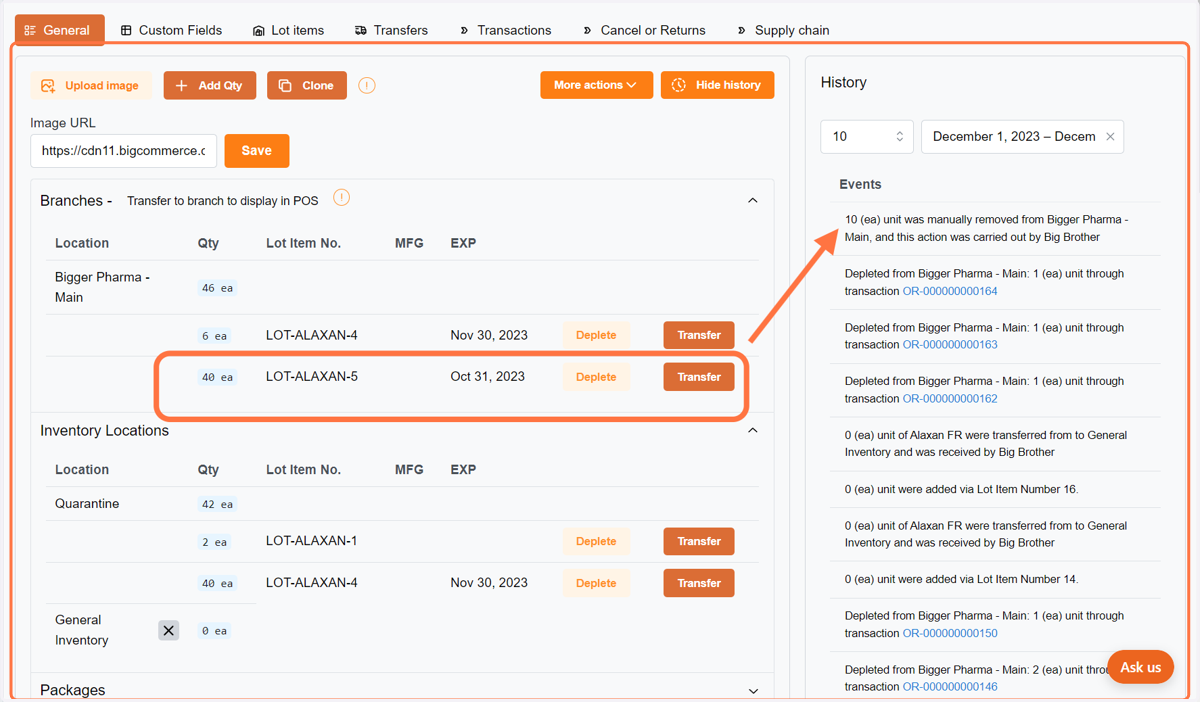Click the Add Qty button
Viewport: 1200px width, 702px height.
click(210, 86)
